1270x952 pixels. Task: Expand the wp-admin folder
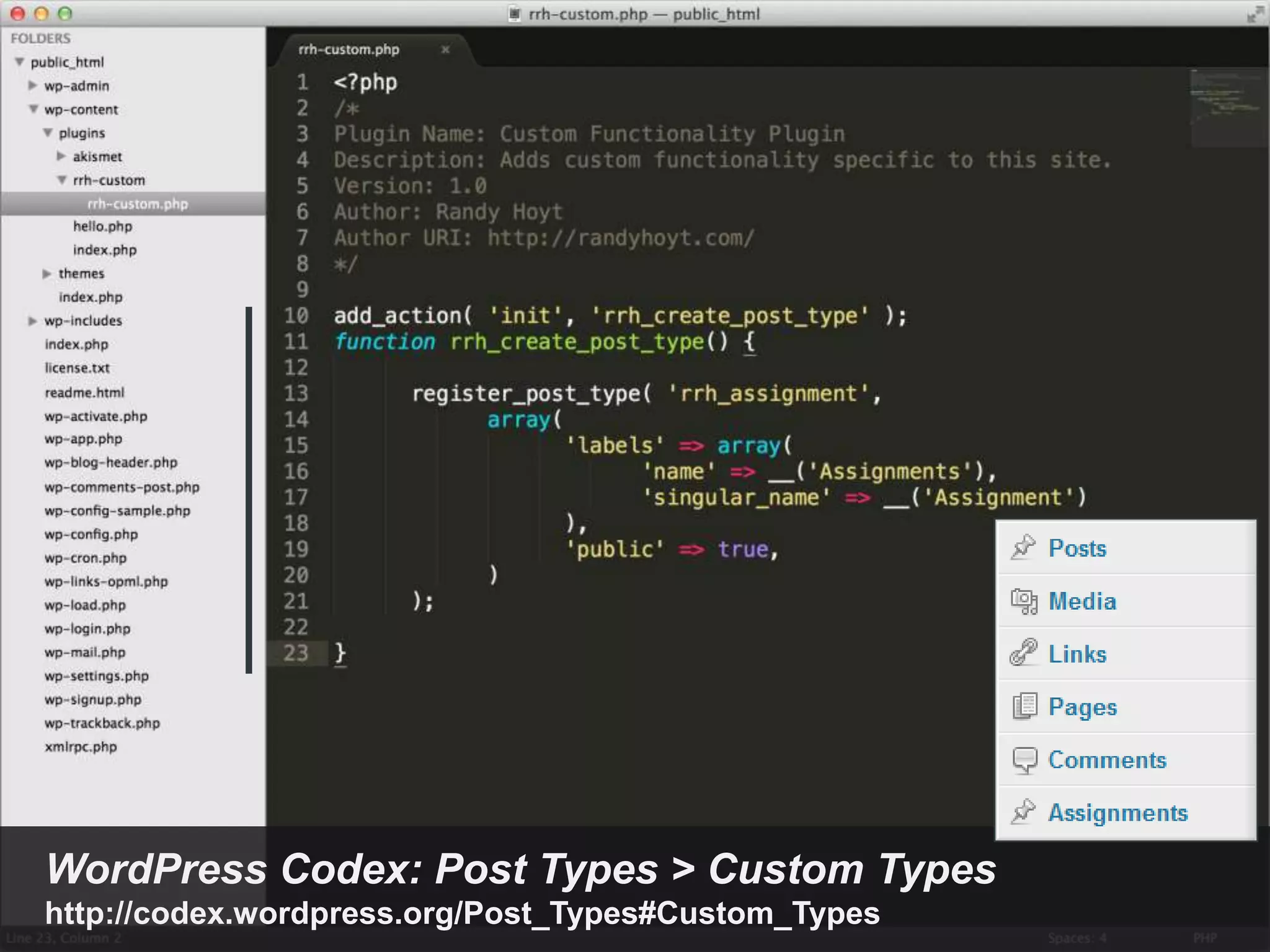[33, 86]
